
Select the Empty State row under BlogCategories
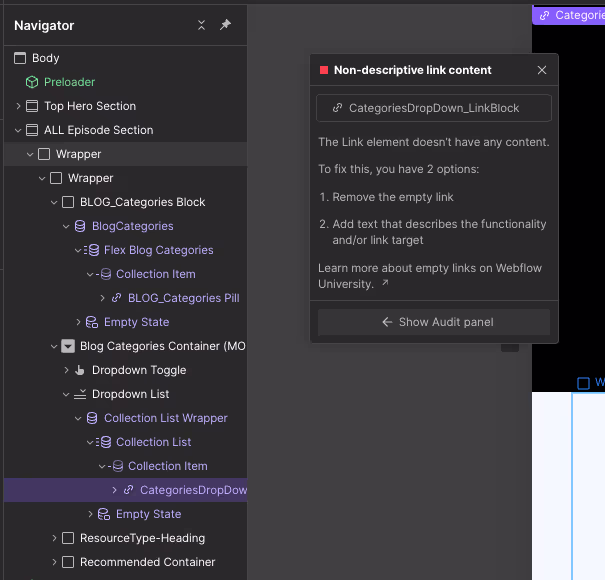point(125,322)
